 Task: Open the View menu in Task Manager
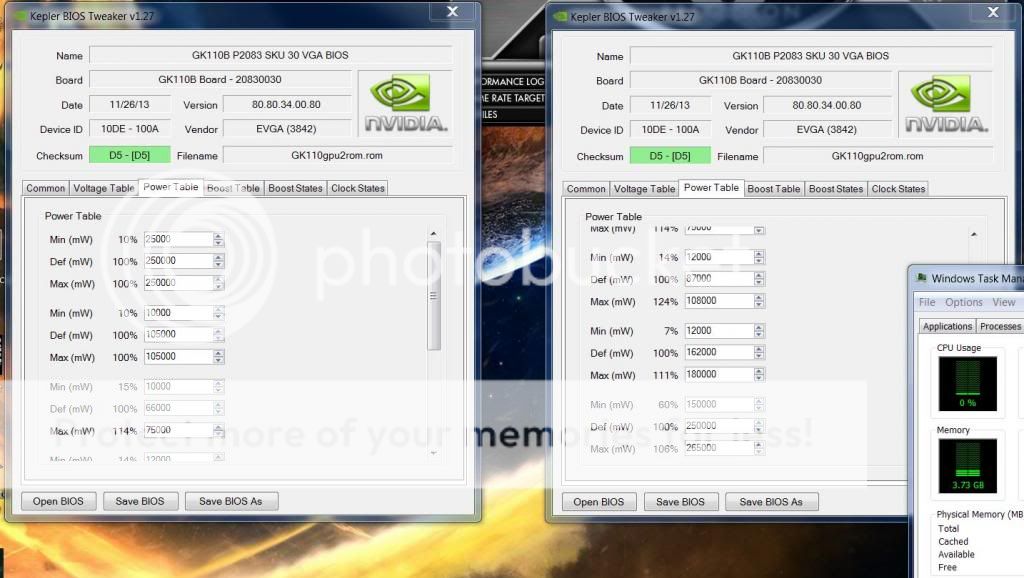pyautogui.click(x=1004, y=302)
